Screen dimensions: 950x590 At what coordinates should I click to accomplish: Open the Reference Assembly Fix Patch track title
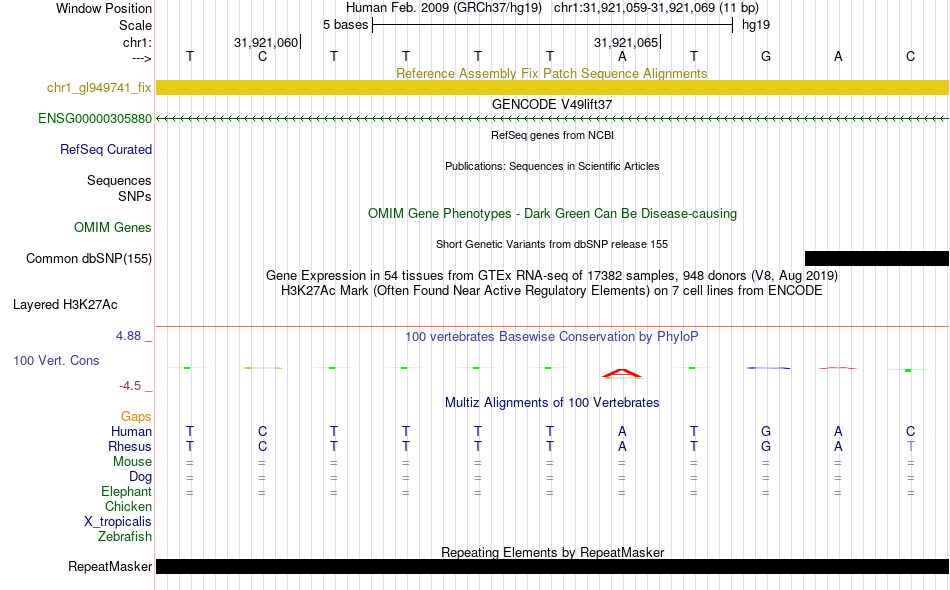coord(551,73)
